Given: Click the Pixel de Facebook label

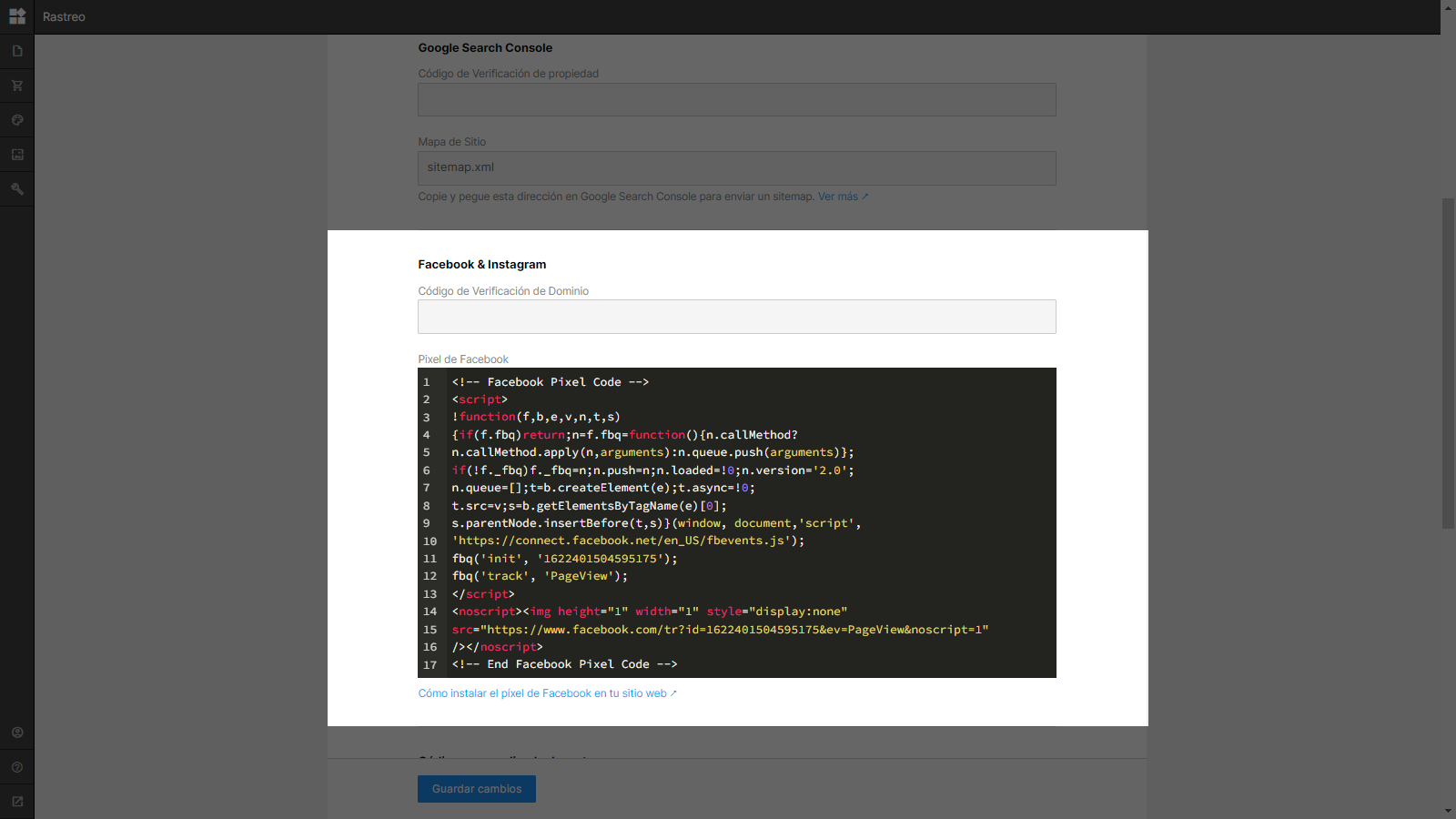Looking at the screenshot, I should (x=463, y=359).
